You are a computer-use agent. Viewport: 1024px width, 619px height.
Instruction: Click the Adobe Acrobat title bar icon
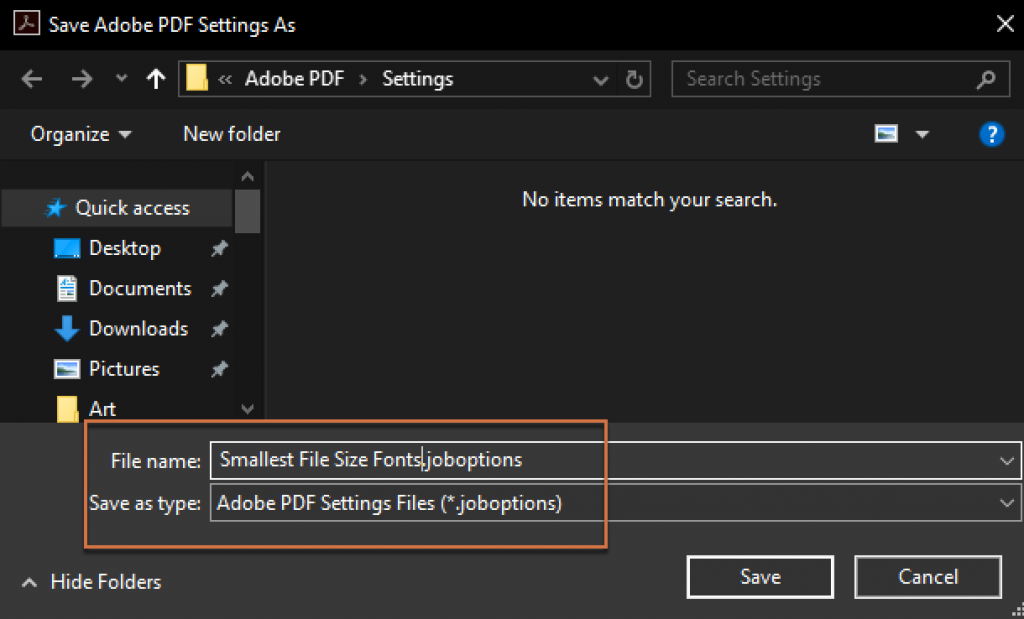(x=27, y=24)
